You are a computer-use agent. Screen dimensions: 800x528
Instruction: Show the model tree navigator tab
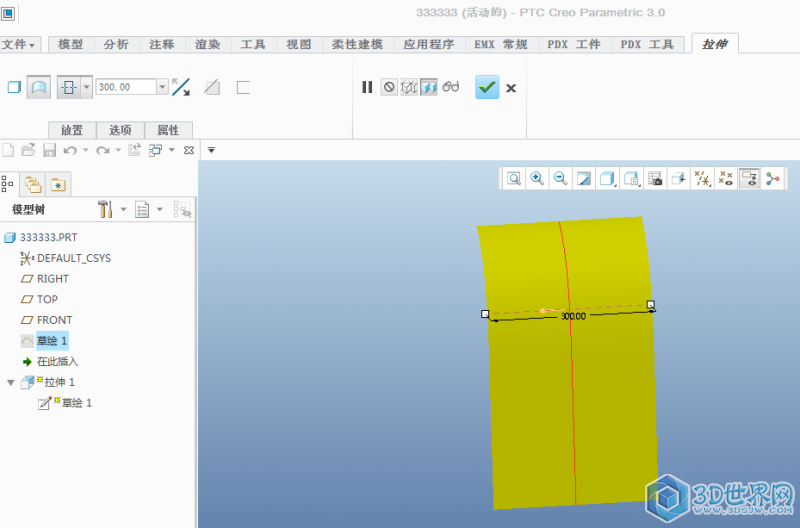8,184
